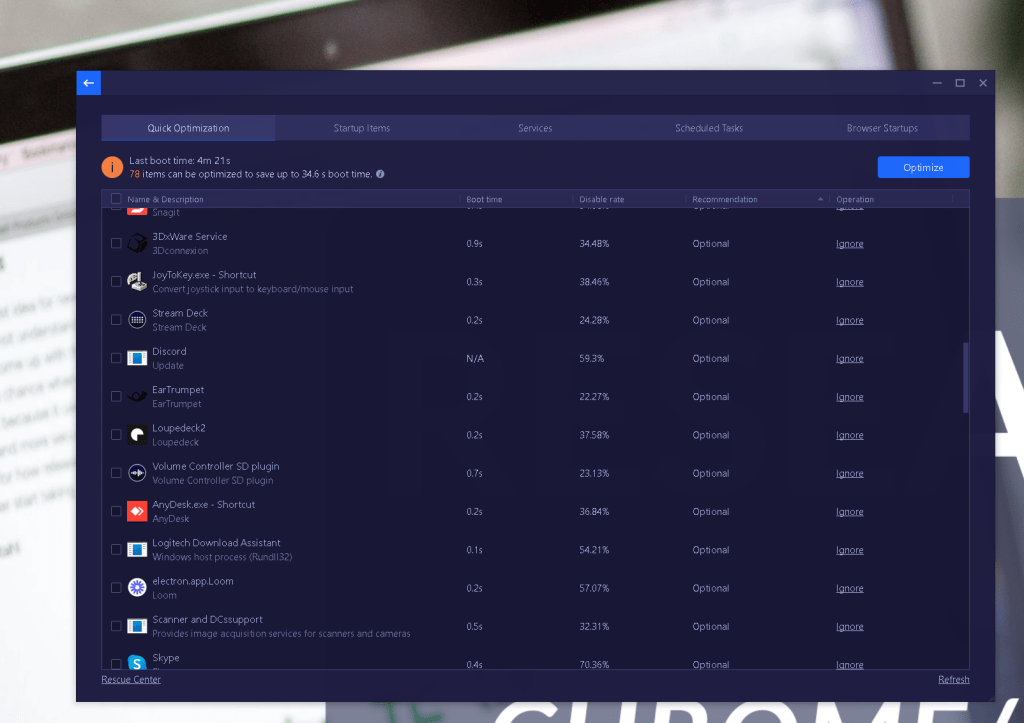The height and width of the screenshot is (723, 1024).
Task: Maximize the optimizer window
Action: coord(960,83)
